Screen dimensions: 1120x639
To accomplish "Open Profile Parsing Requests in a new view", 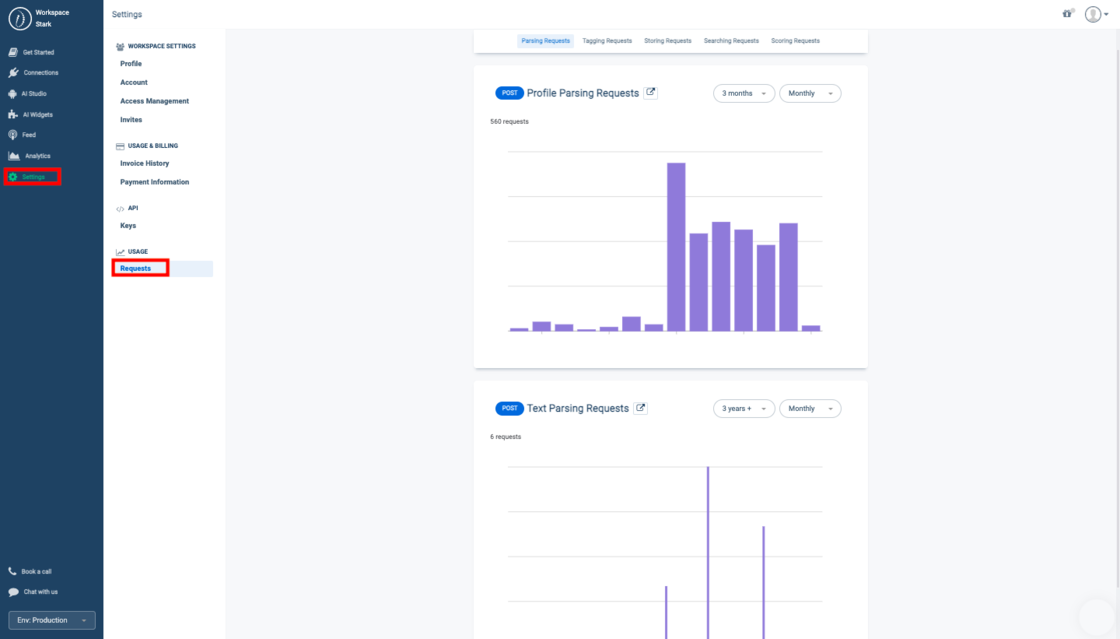I will (651, 91).
